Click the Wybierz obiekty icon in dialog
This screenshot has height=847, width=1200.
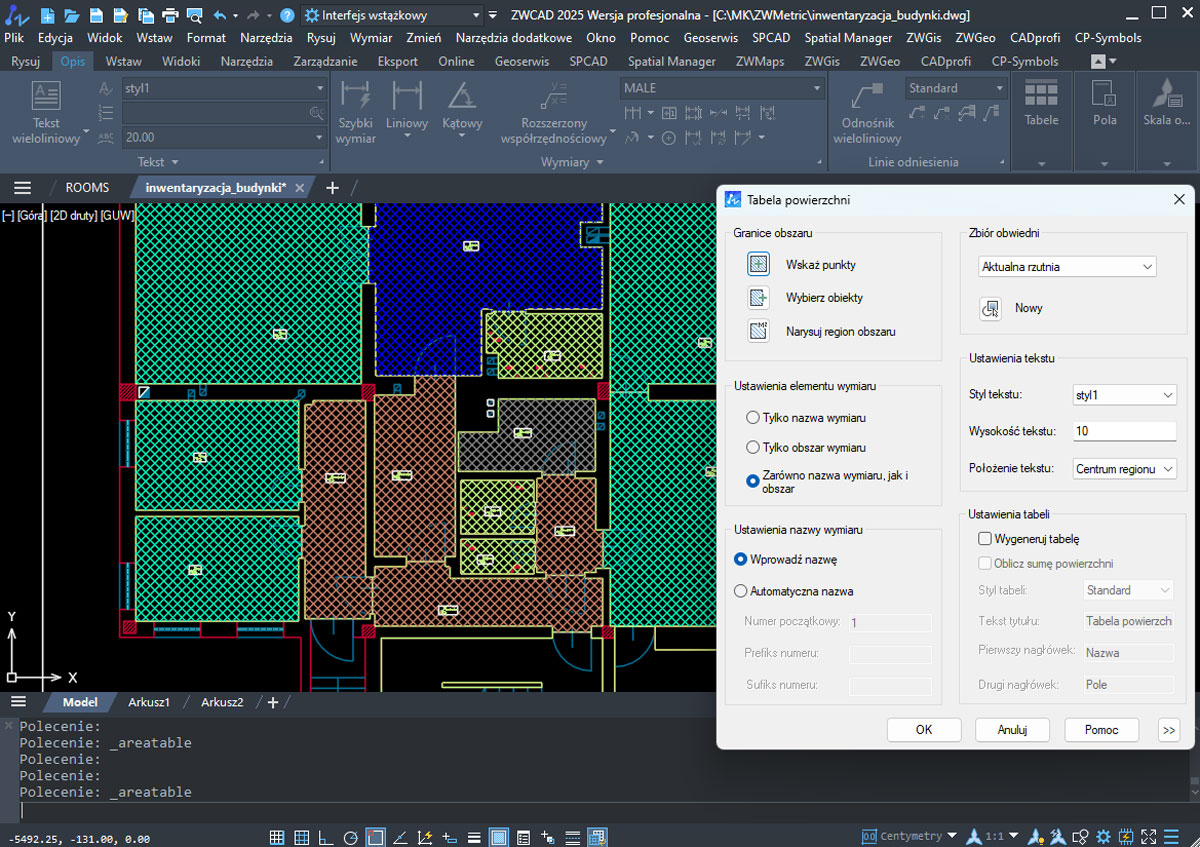coord(759,298)
